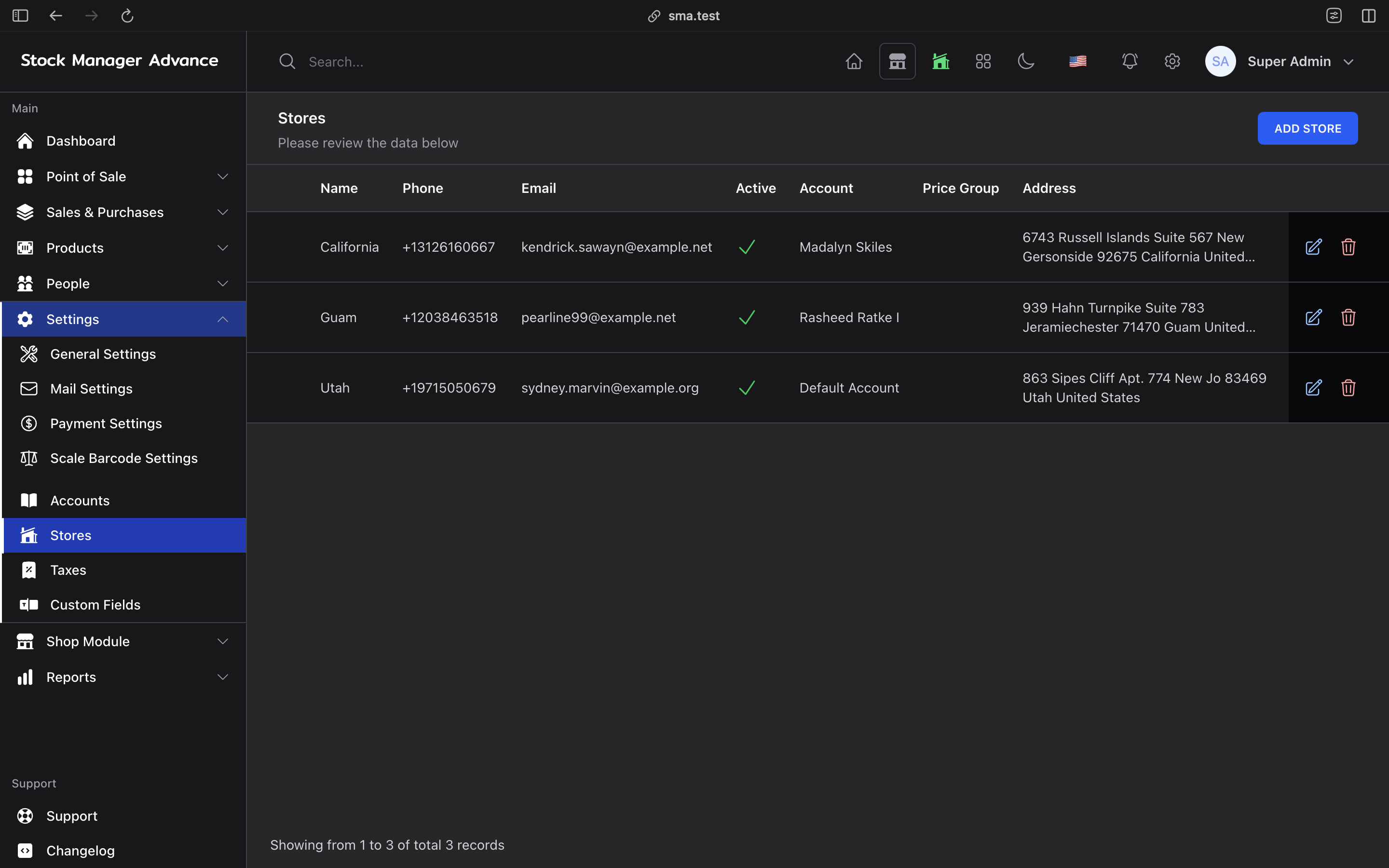The width and height of the screenshot is (1389, 868).
Task: Expand Sales & Purchases chevron
Action: (x=223, y=212)
